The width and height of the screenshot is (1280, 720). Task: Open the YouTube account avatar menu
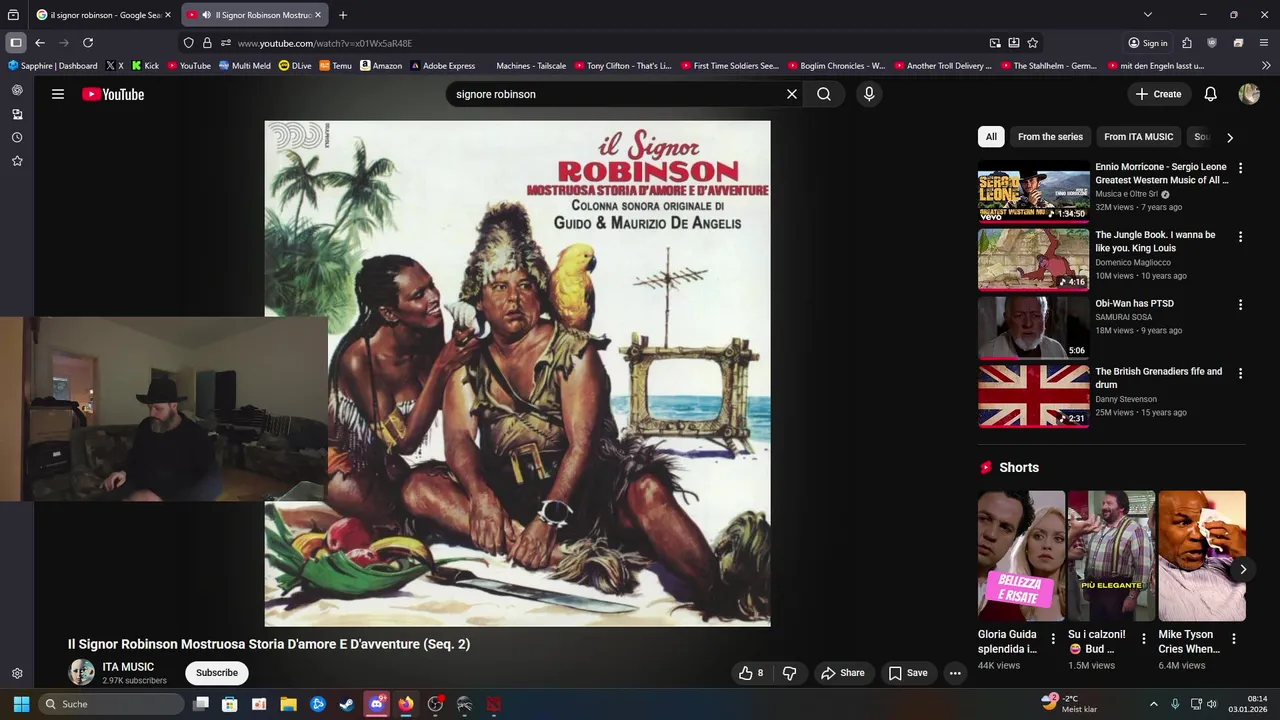[1249, 94]
